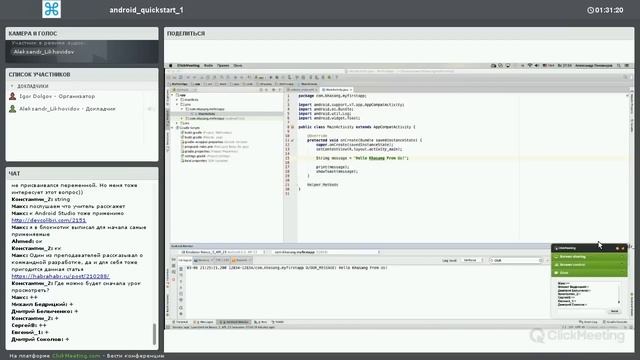Click Screen control in ClickMeeting widget
Screen dimensions: 640x360
(x=589, y=265)
